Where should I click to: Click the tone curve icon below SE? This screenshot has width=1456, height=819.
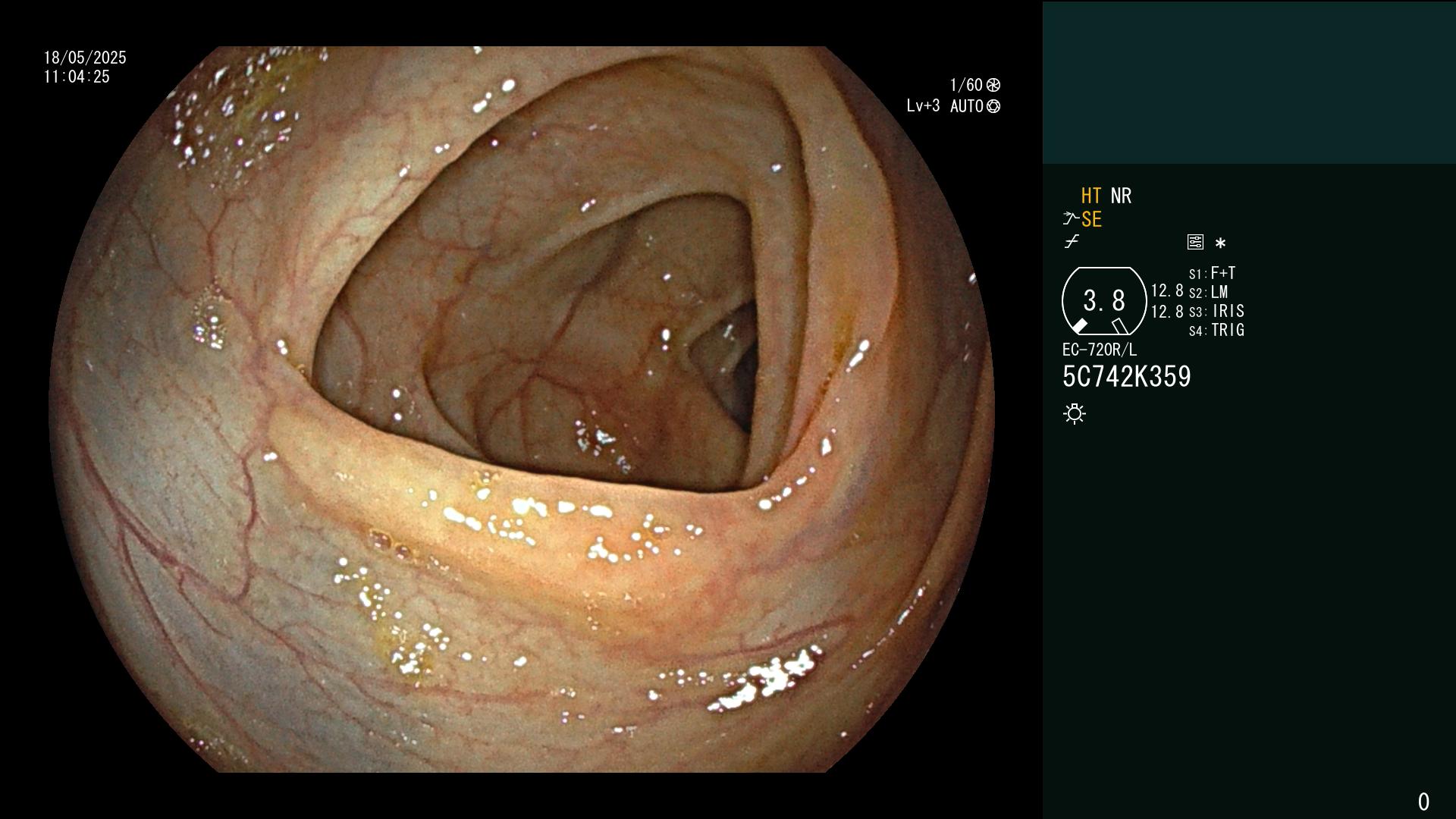click(x=1072, y=242)
